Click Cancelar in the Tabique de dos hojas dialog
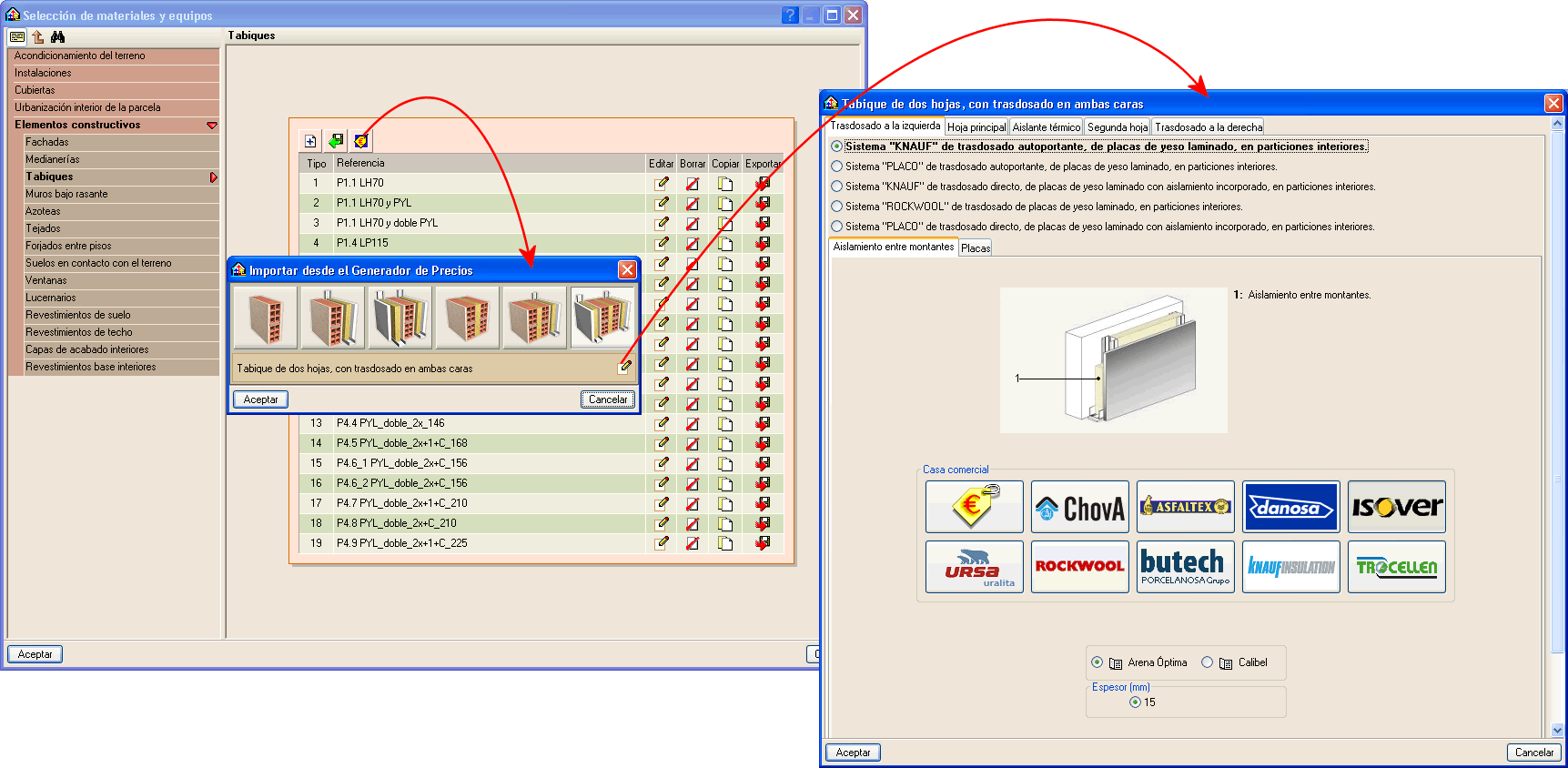This screenshot has width=1568, height=768. click(1534, 753)
